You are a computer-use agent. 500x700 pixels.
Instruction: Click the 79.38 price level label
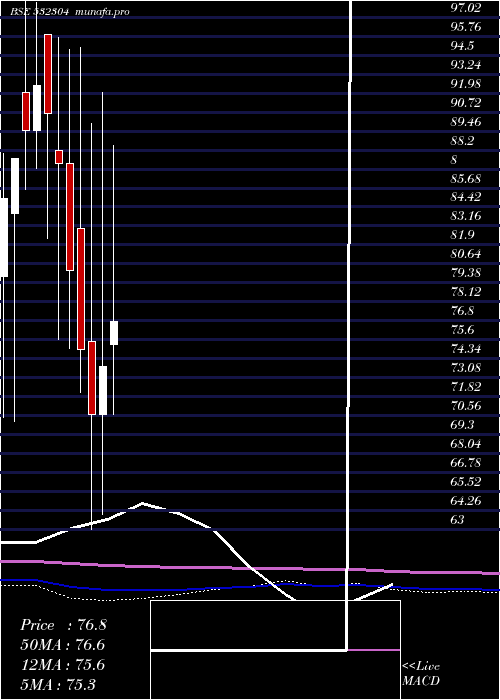466,273
